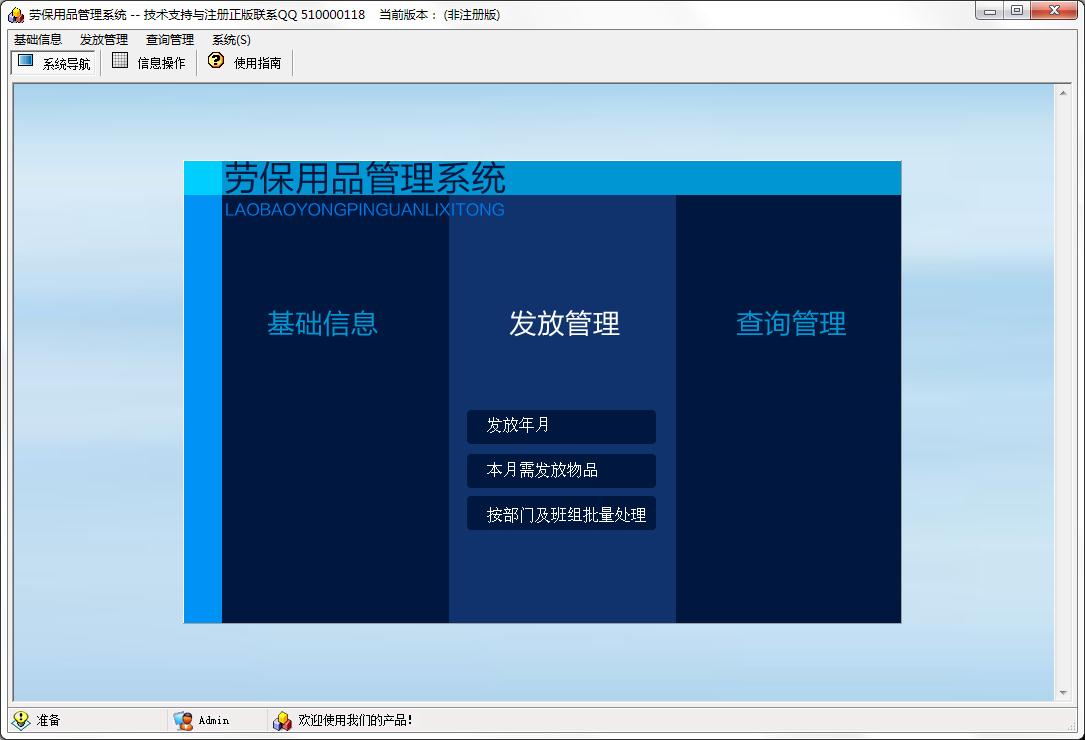The image size is (1085, 740).
Task: Click the app icon in title bar
Action: (15, 15)
